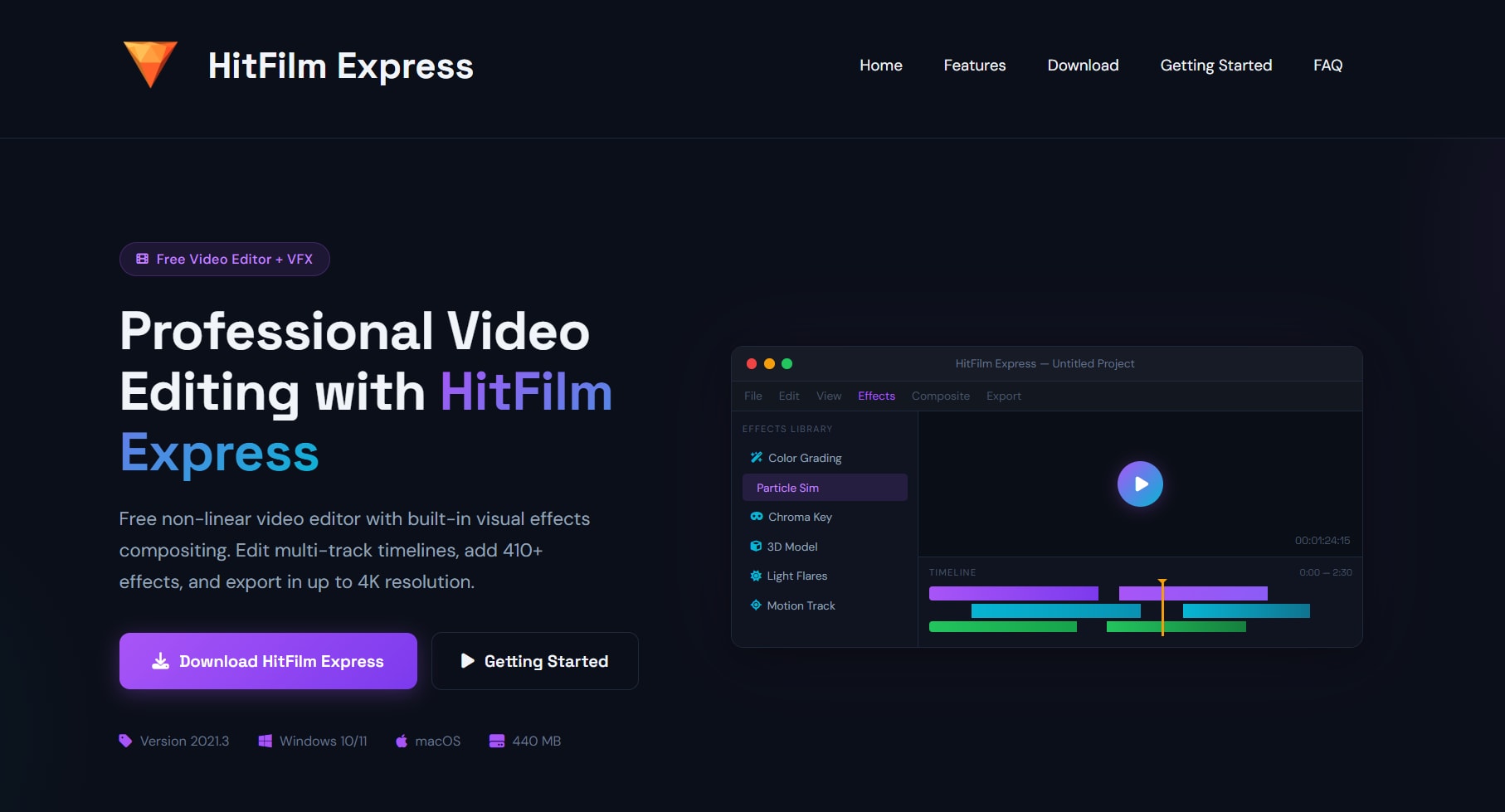Click the 0:00 – 2:30 timeline range
1505x812 pixels.
(1326, 572)
